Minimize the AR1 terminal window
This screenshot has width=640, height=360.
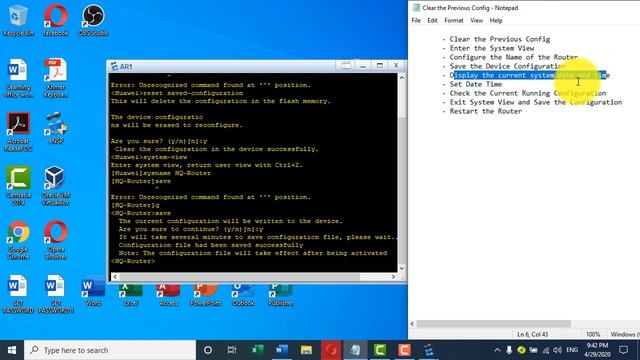(362, 66)
